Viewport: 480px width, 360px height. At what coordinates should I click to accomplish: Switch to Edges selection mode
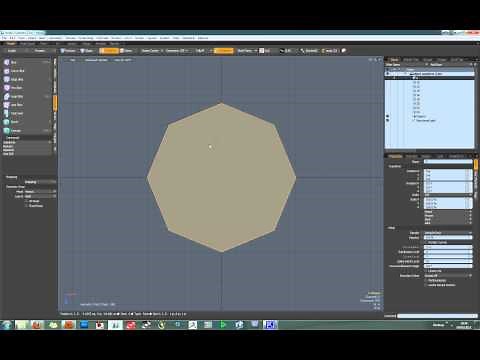tap(87, 51)
